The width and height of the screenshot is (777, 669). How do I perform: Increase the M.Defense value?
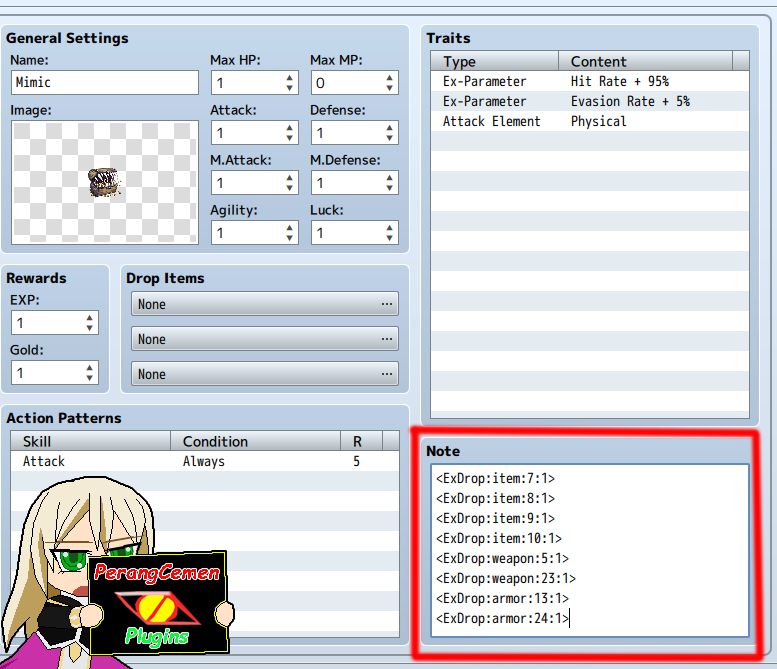[389, 178]
